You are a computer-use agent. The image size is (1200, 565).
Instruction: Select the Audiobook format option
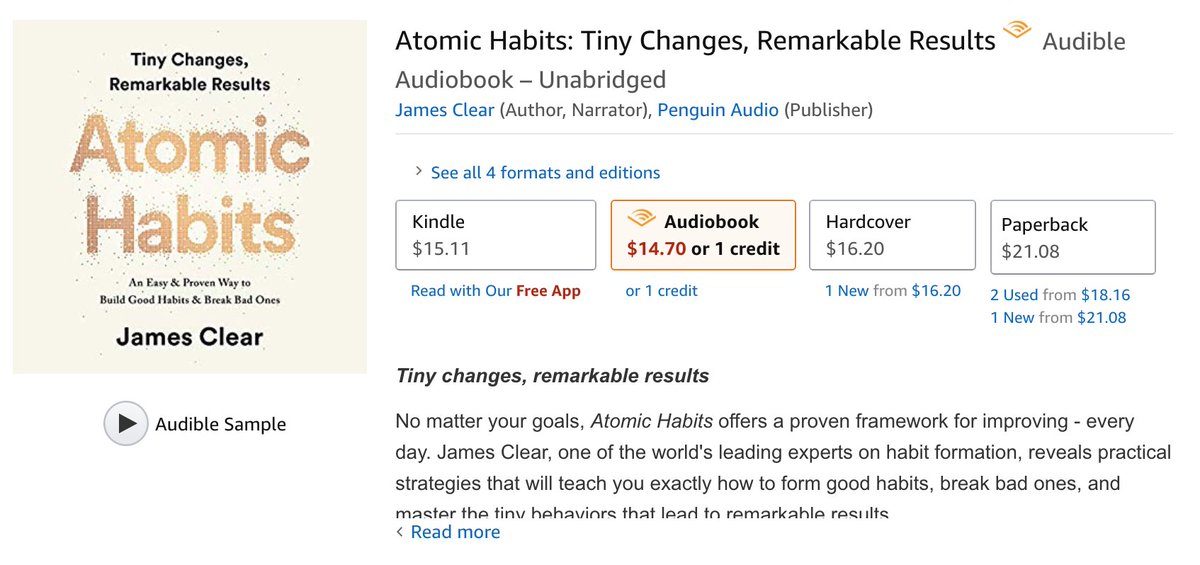703,235
